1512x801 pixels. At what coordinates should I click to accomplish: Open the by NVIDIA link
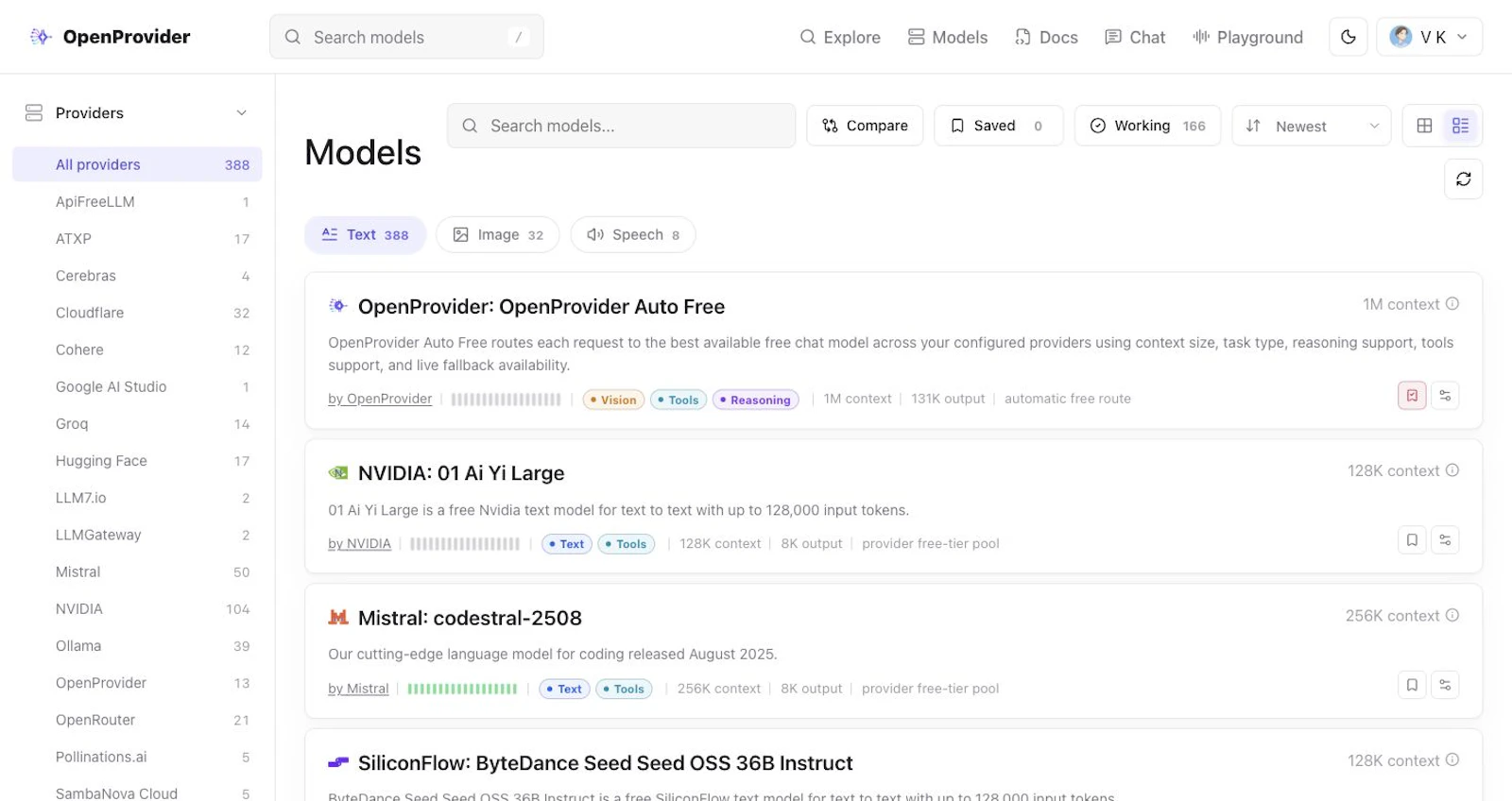(x=359, y=544)
